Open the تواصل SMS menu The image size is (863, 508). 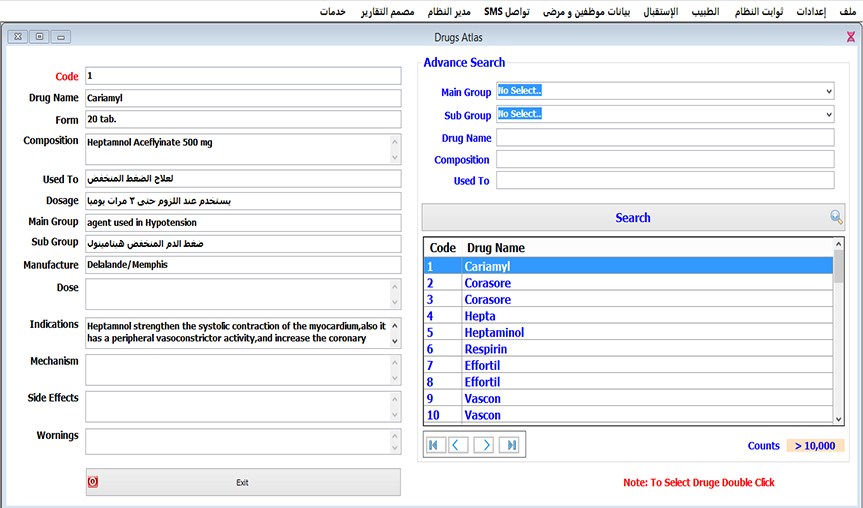pyautogui.click(x=506, y=11)
